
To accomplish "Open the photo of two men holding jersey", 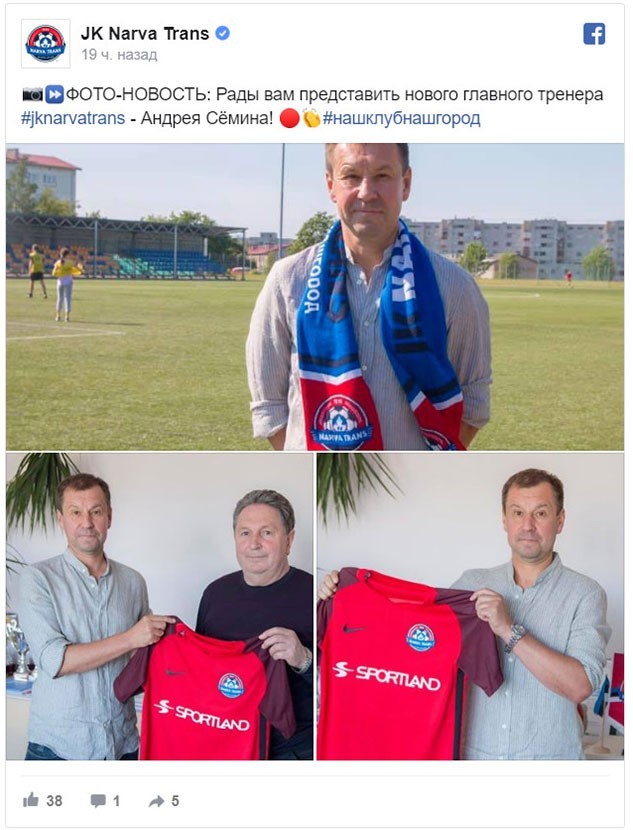I will point(159,606).
